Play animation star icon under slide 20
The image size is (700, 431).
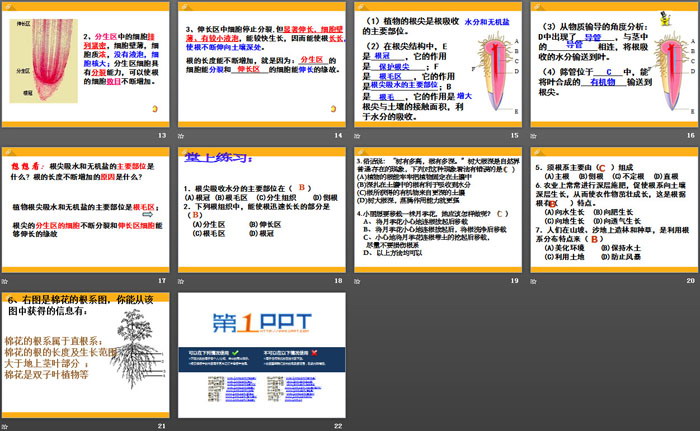(x=533, y=281)
